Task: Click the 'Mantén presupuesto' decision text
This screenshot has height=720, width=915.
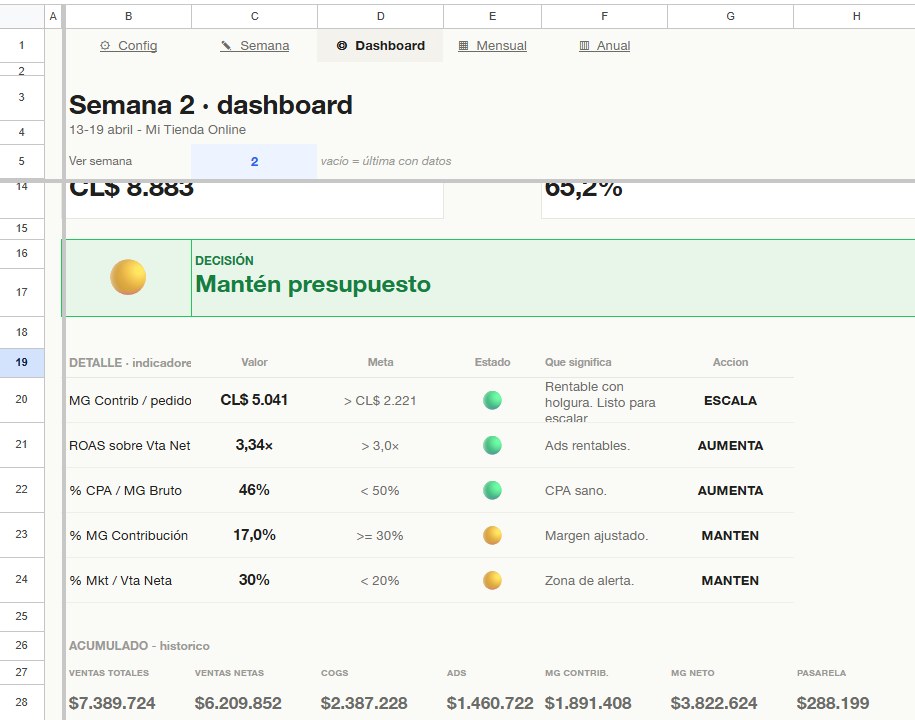Action: [x=313, y=284]
